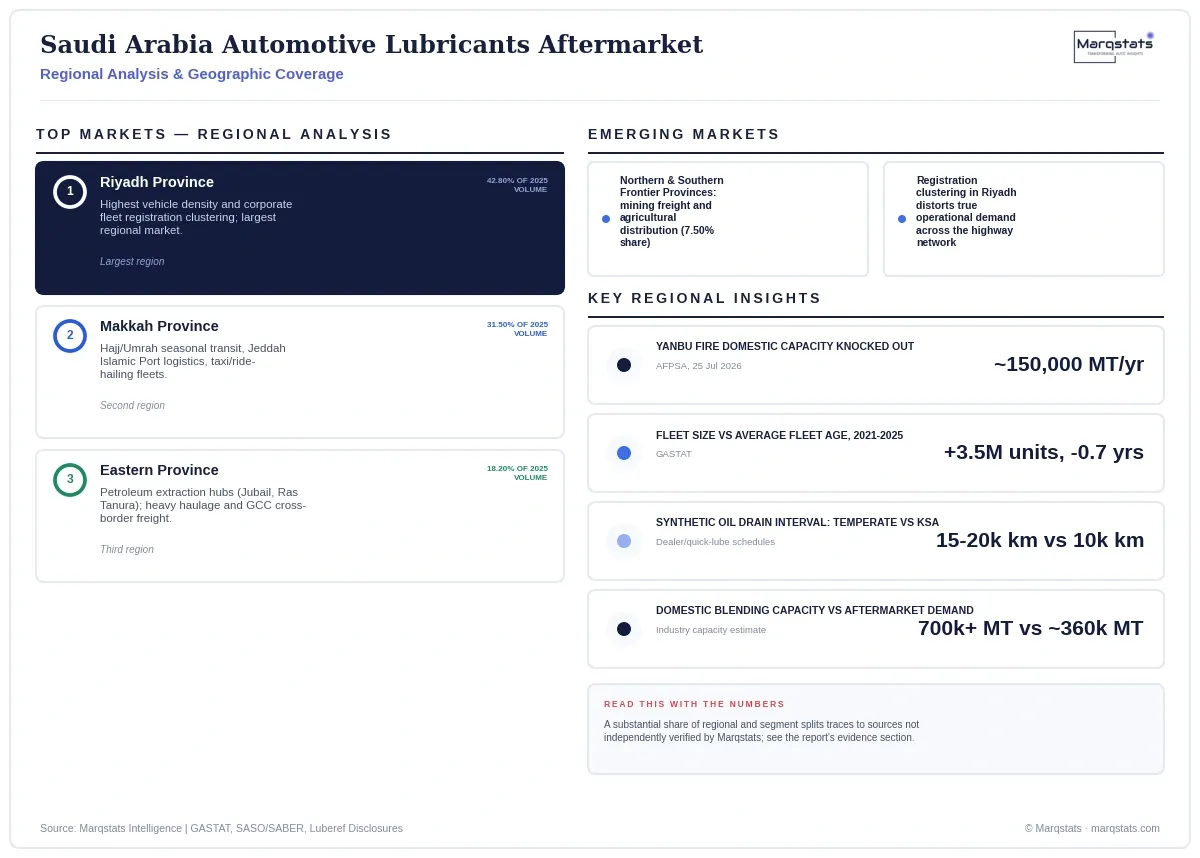1200x858 pixels.
Task: Click the 'Largest region' caption
Action: pyautogui.click(x=132, y=262)
